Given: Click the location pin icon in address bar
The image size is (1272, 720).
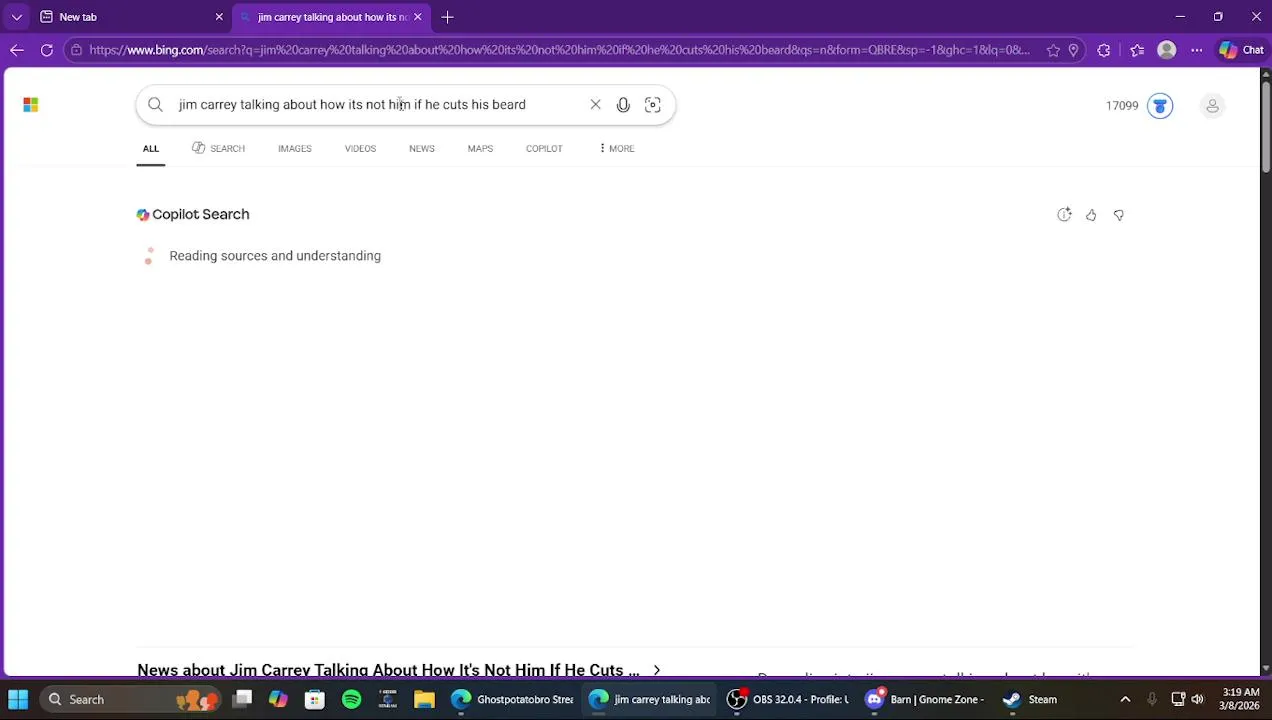Looking at the screenshot, I should click(1073, 50).
